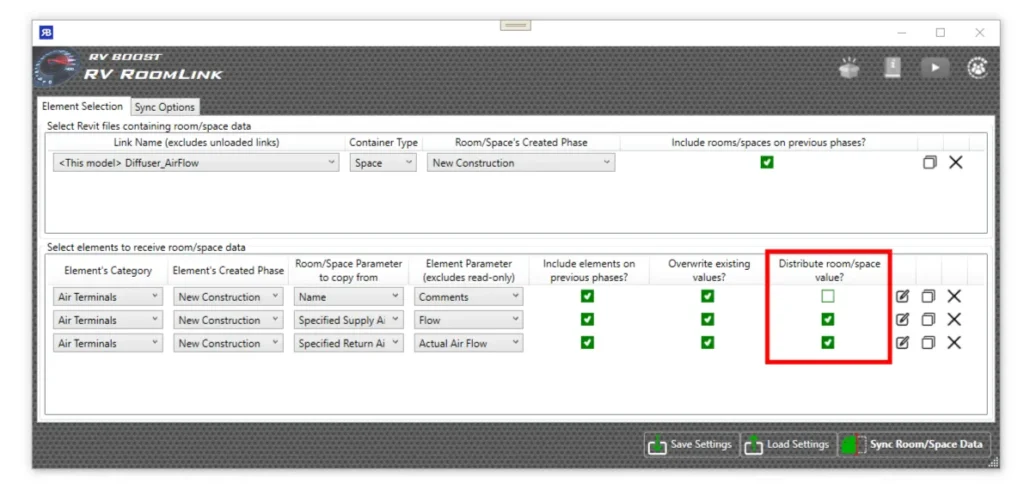The width and height of the screenshot is (1024, 496).
Task: Delete the Diffuser_AirFlow link row
Action: pos(955,163)
